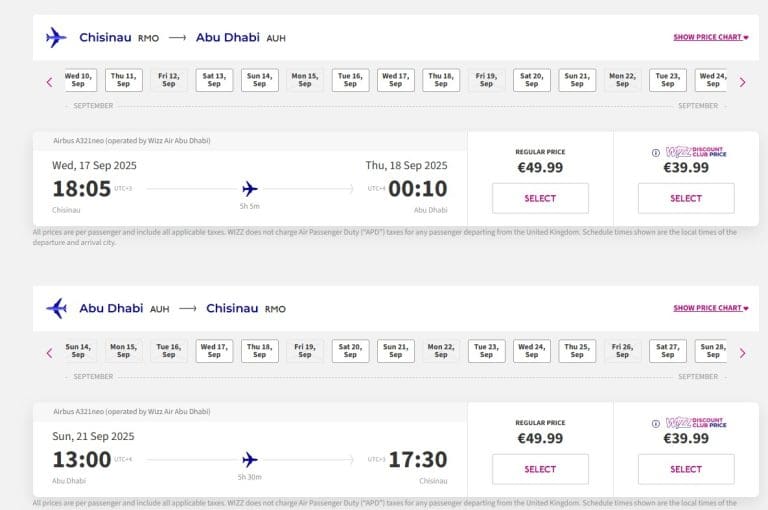Image resolution: width=768 pixels, height=510 pixels.
Task: Select the Sat 13 Sep outbound date tab
Action: 214,80
